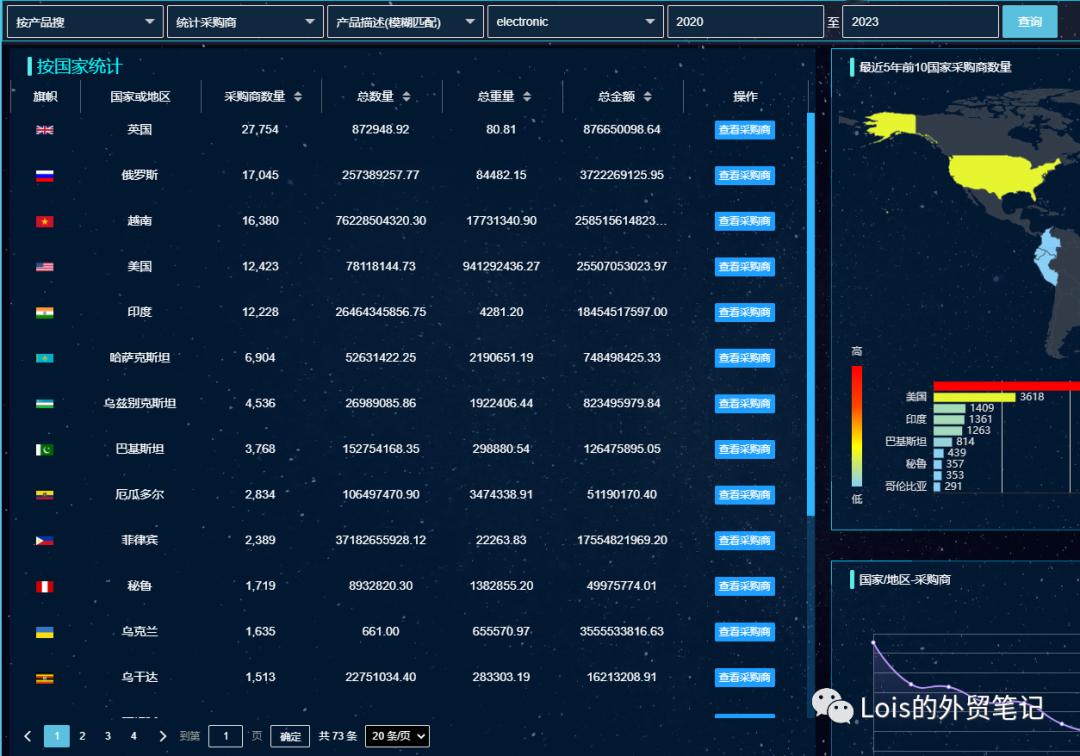Sort by 总金额 using its arrow icon
This screenshot has width=1080, height=756.
point(647,97)
